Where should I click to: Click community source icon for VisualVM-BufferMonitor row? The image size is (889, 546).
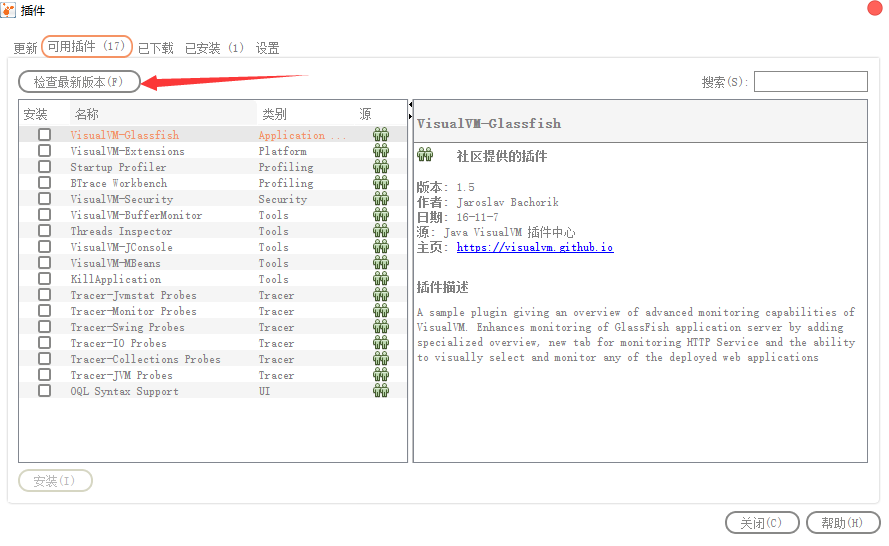click(x=381, y=214)
